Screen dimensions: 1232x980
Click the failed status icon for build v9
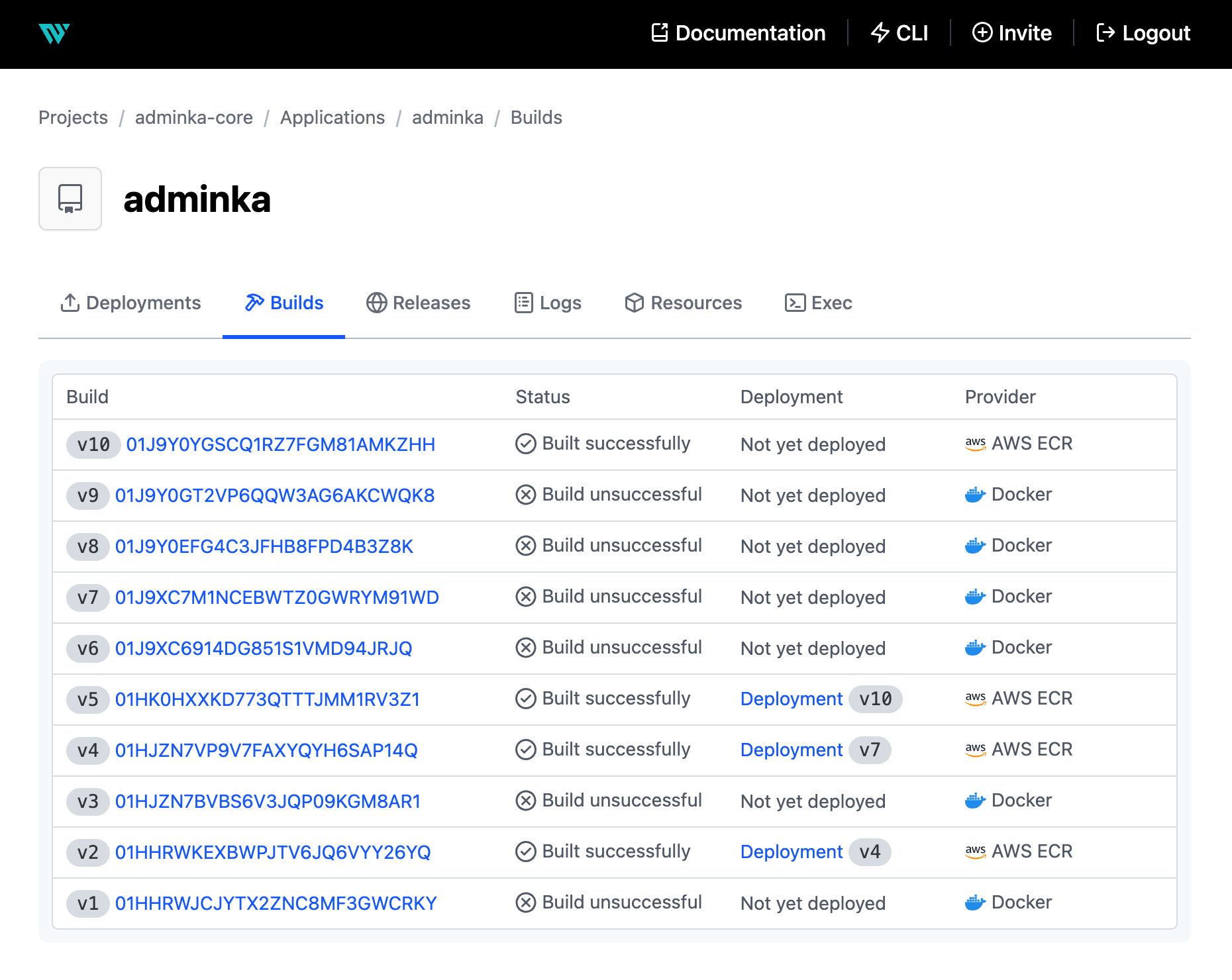[525, 495]
